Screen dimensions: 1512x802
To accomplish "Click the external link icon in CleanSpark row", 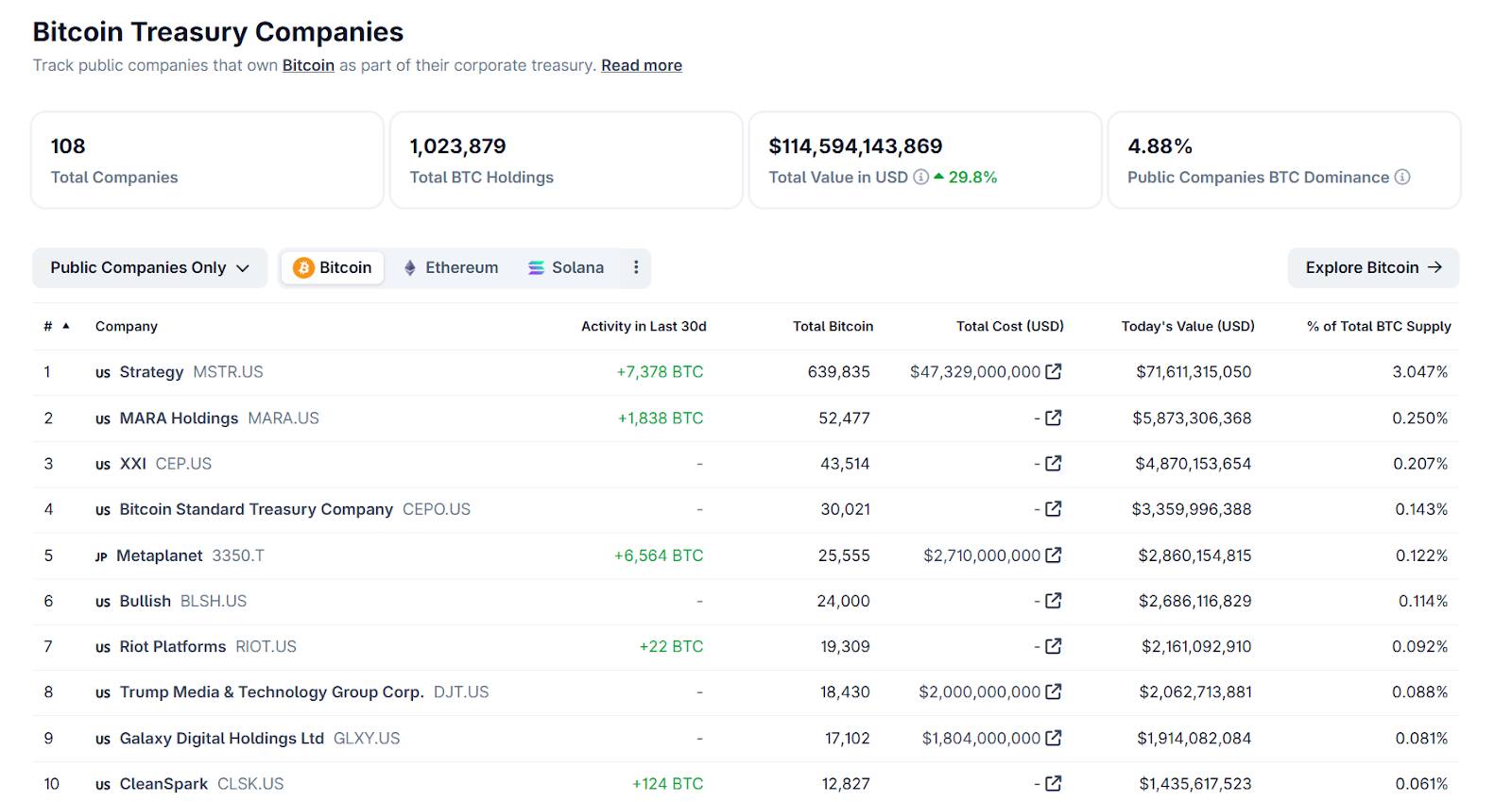I will (x=1053, y=784).
